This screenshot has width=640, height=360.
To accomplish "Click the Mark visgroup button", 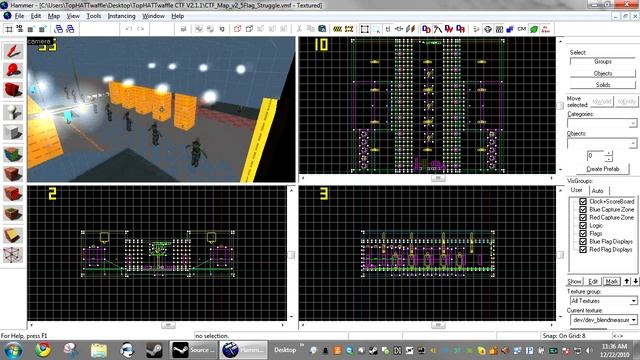I will click(611, 282).
